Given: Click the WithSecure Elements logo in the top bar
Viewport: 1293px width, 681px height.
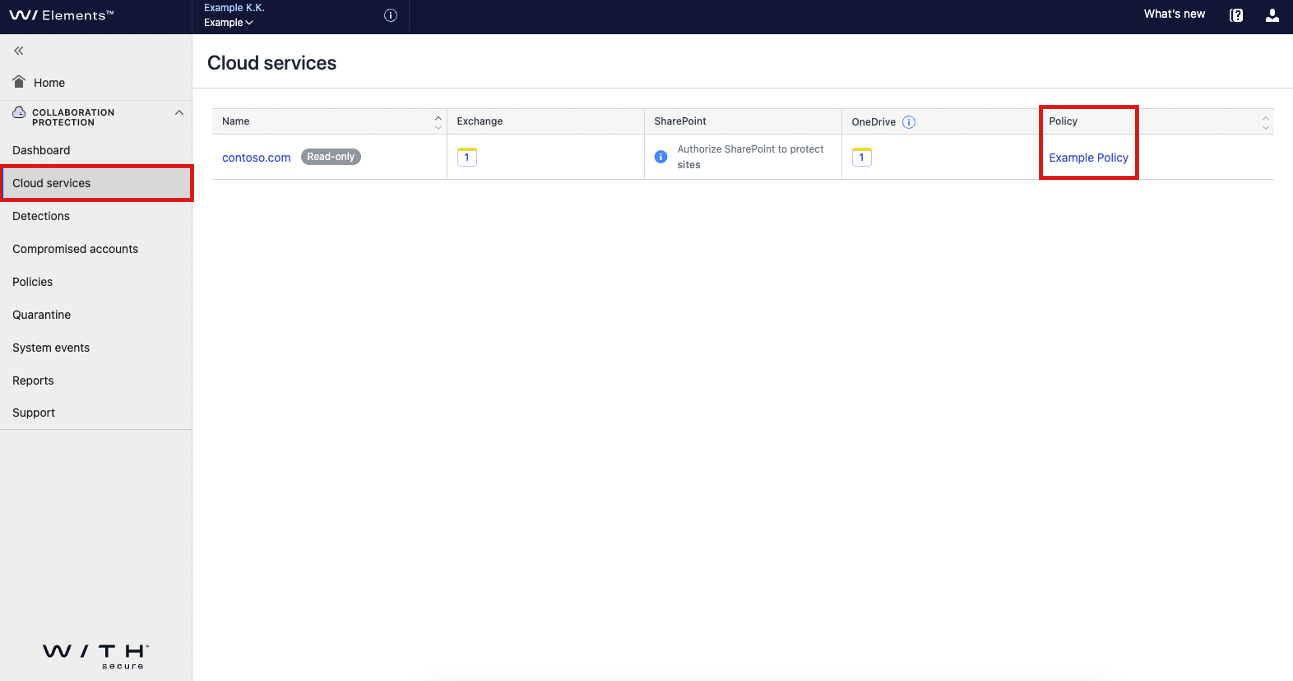Looking at the screenshot, I should pyautogui.click(x=61, y=15).
